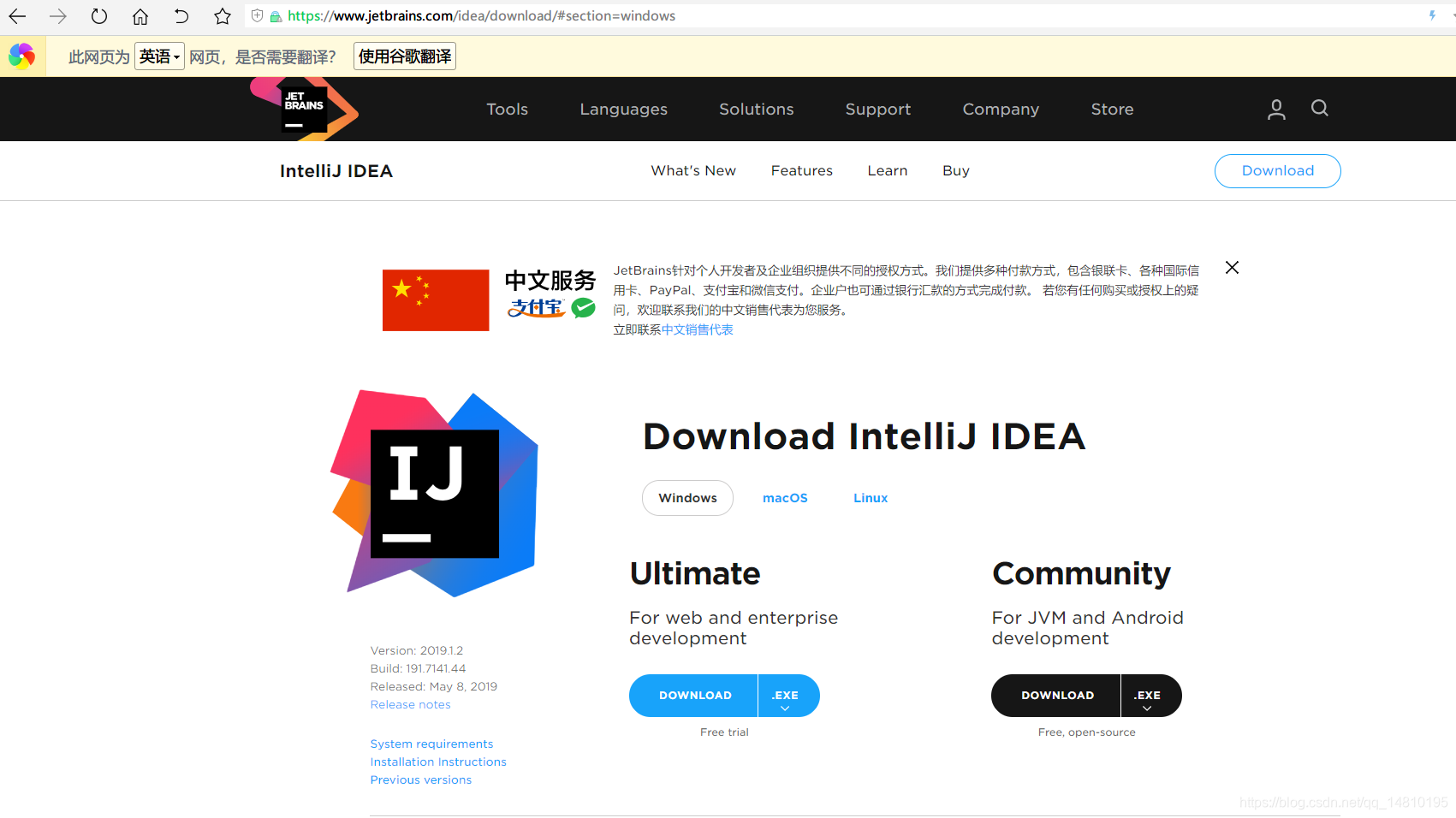
Task: Switch to the macOS tab
Action: (785, 498)
